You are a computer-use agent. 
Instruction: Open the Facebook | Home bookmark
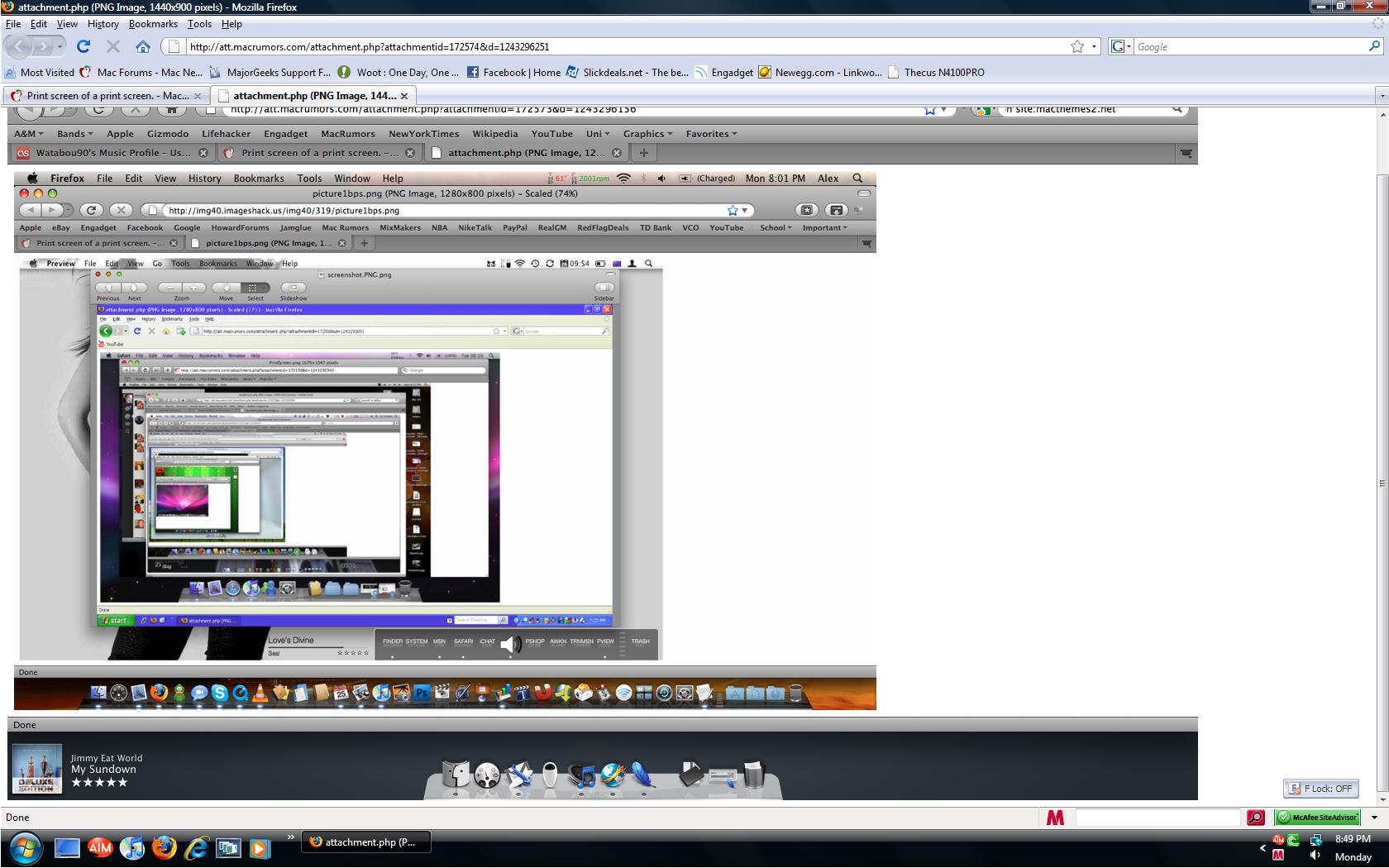[514, 73]
